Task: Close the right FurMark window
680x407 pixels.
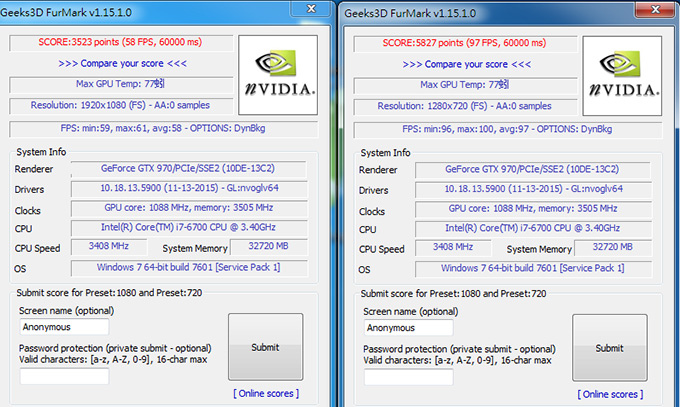Action: click(x=655, y=9)
